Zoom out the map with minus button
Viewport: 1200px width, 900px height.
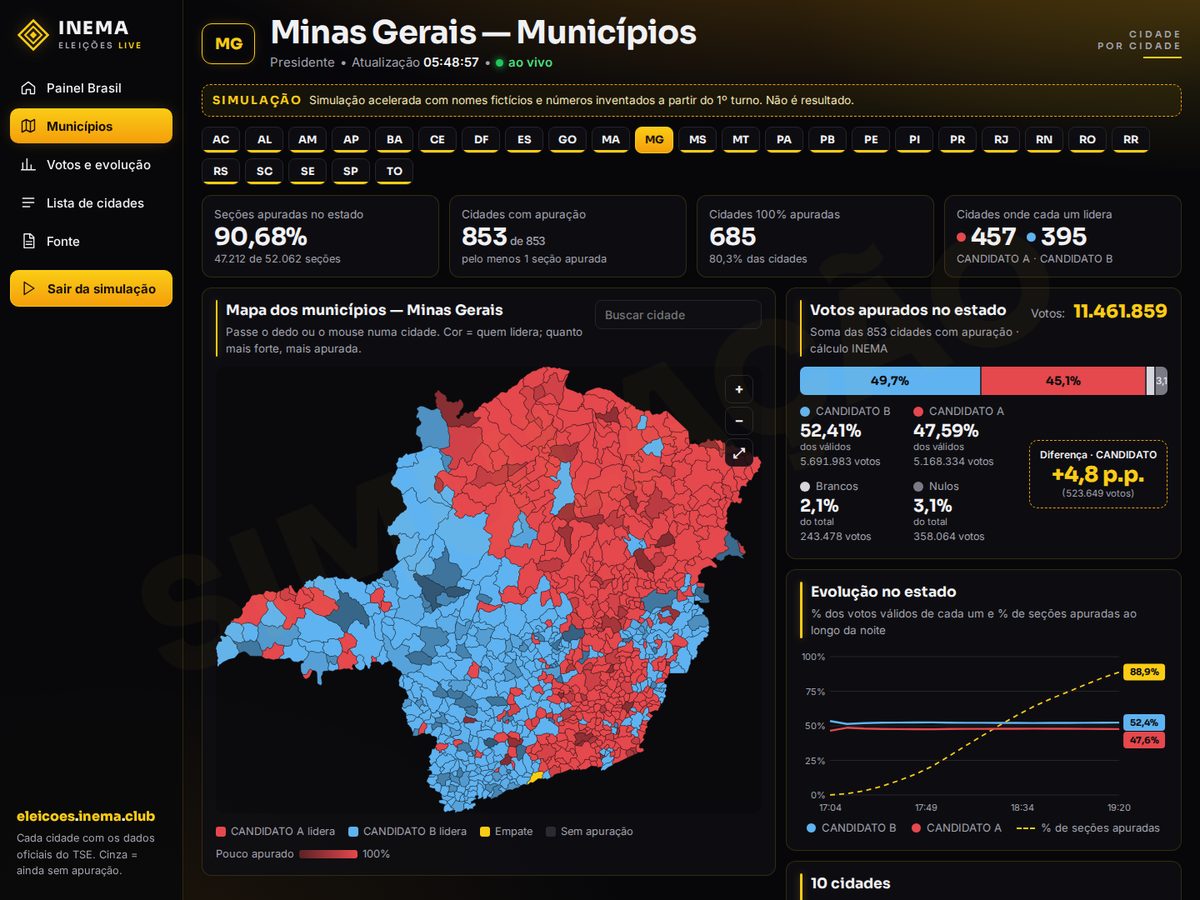pos(739,421)
